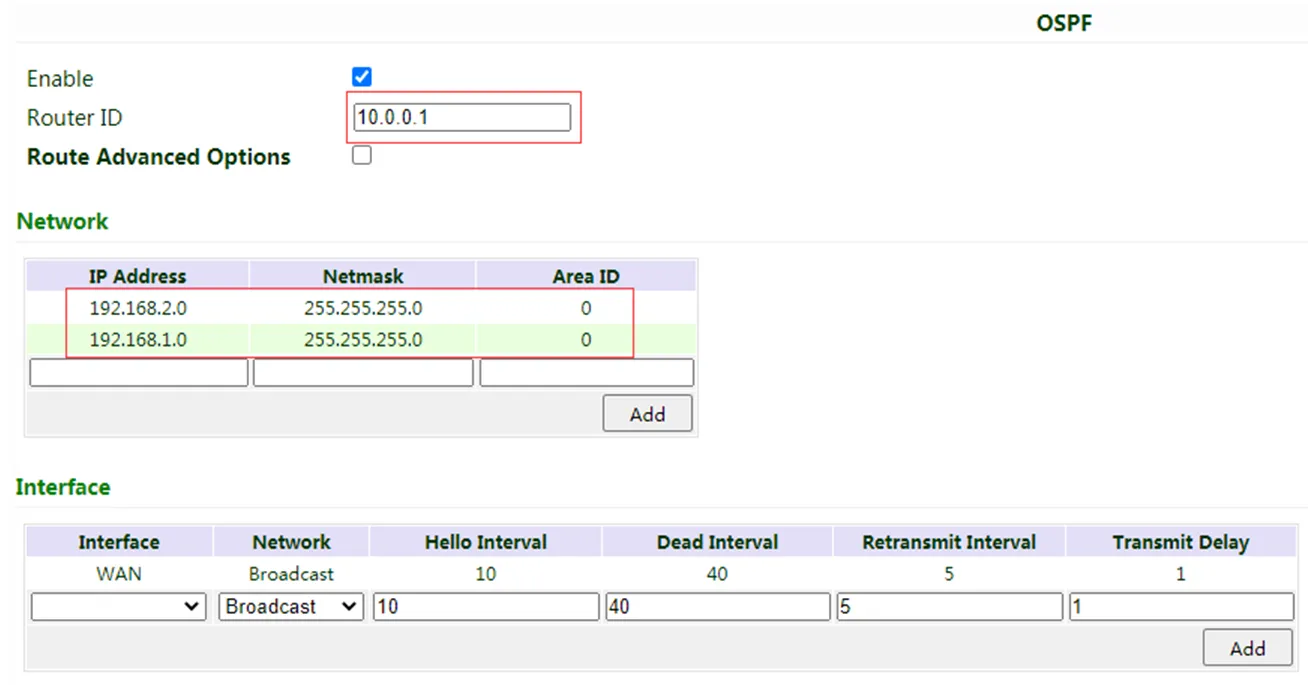Click the Router ID label
The width and height of the screenshot is (1308, 685).
click(75, 118)
